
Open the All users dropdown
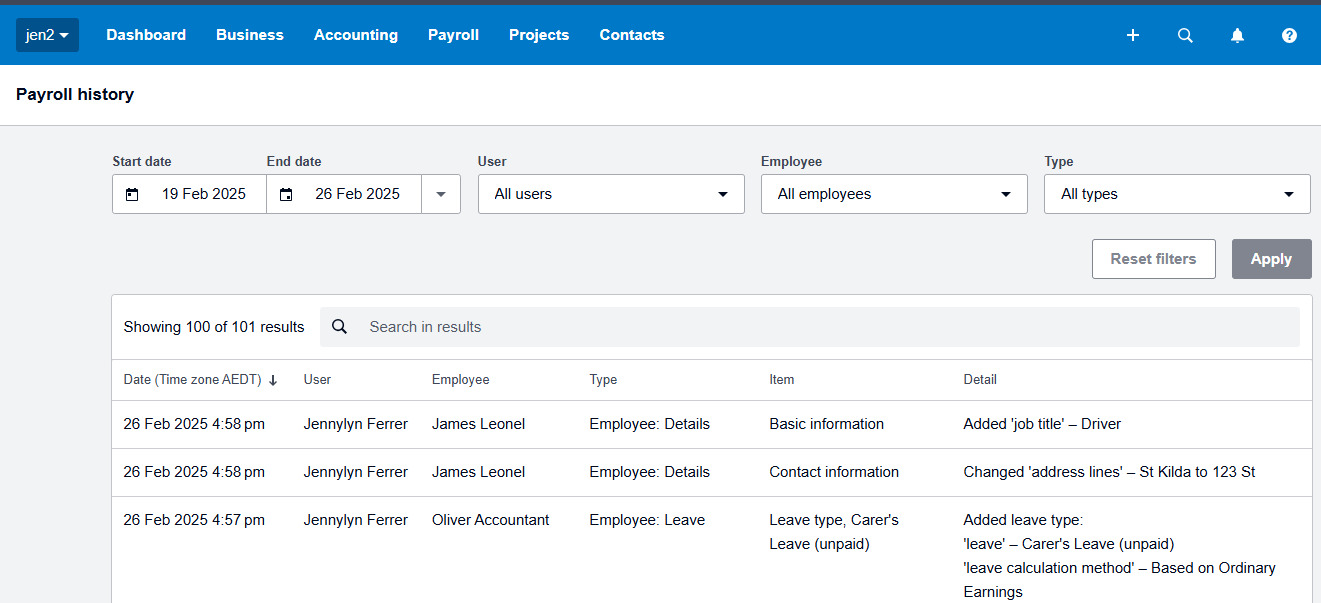tap(611, 194)
